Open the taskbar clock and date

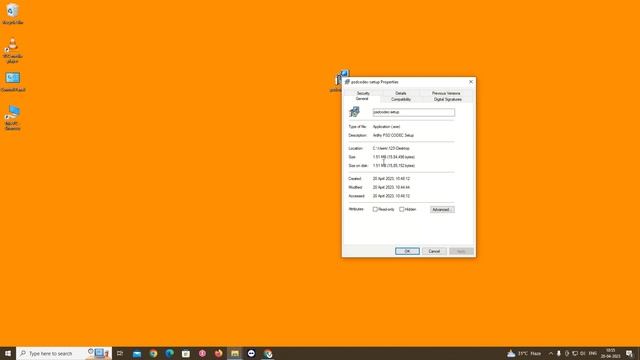pos(611,353)
